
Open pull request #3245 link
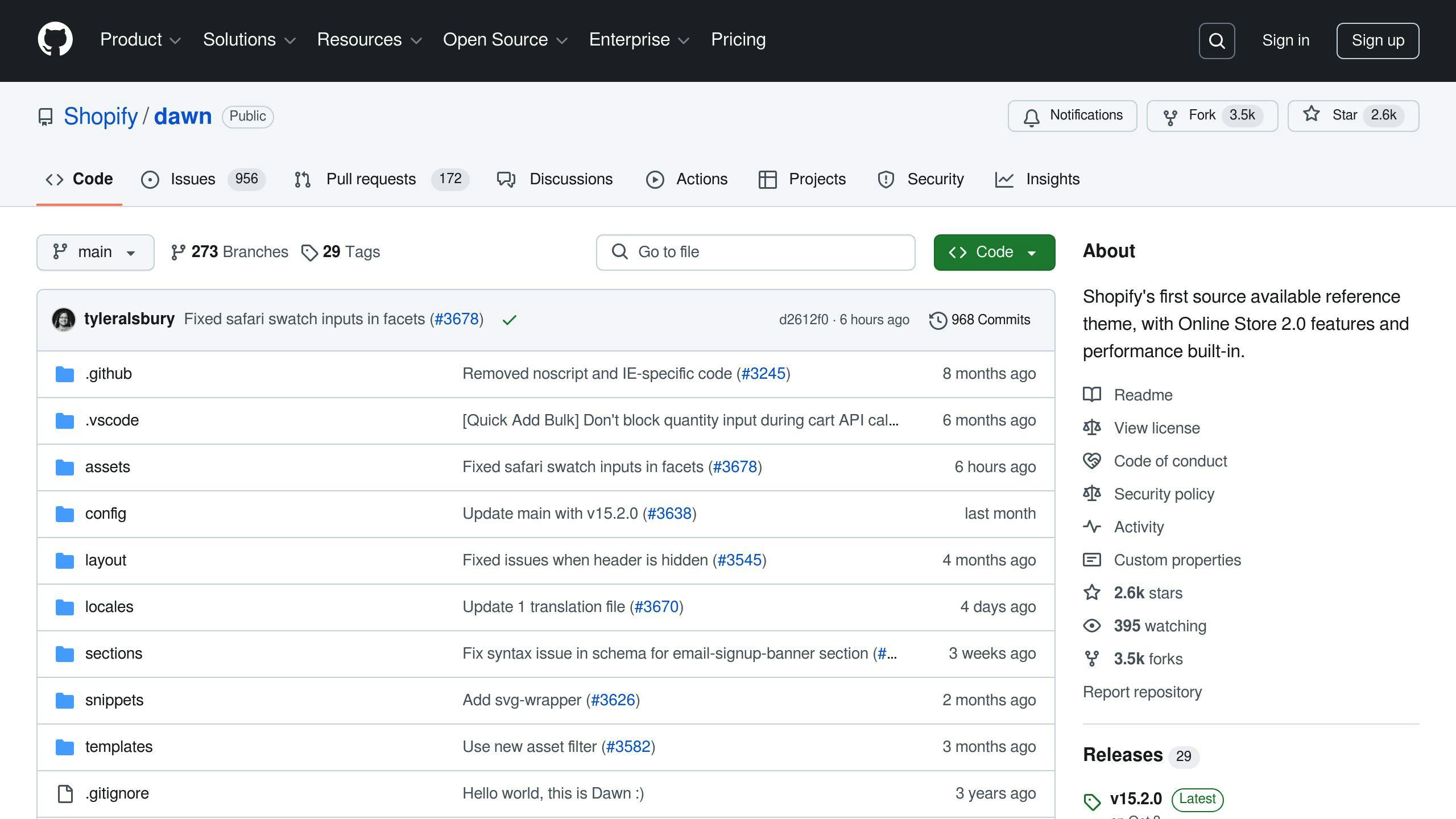pos(763,374)
